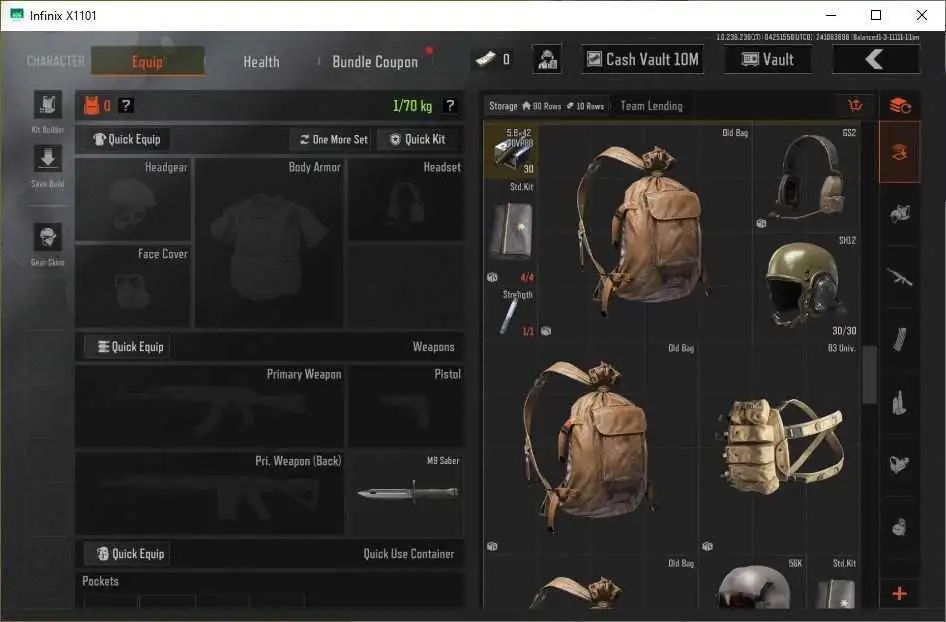Image resolution: width=946 pixels, height=622 pixels.
Task: Click the orange plus icon in sidebar
Action: 900,594
